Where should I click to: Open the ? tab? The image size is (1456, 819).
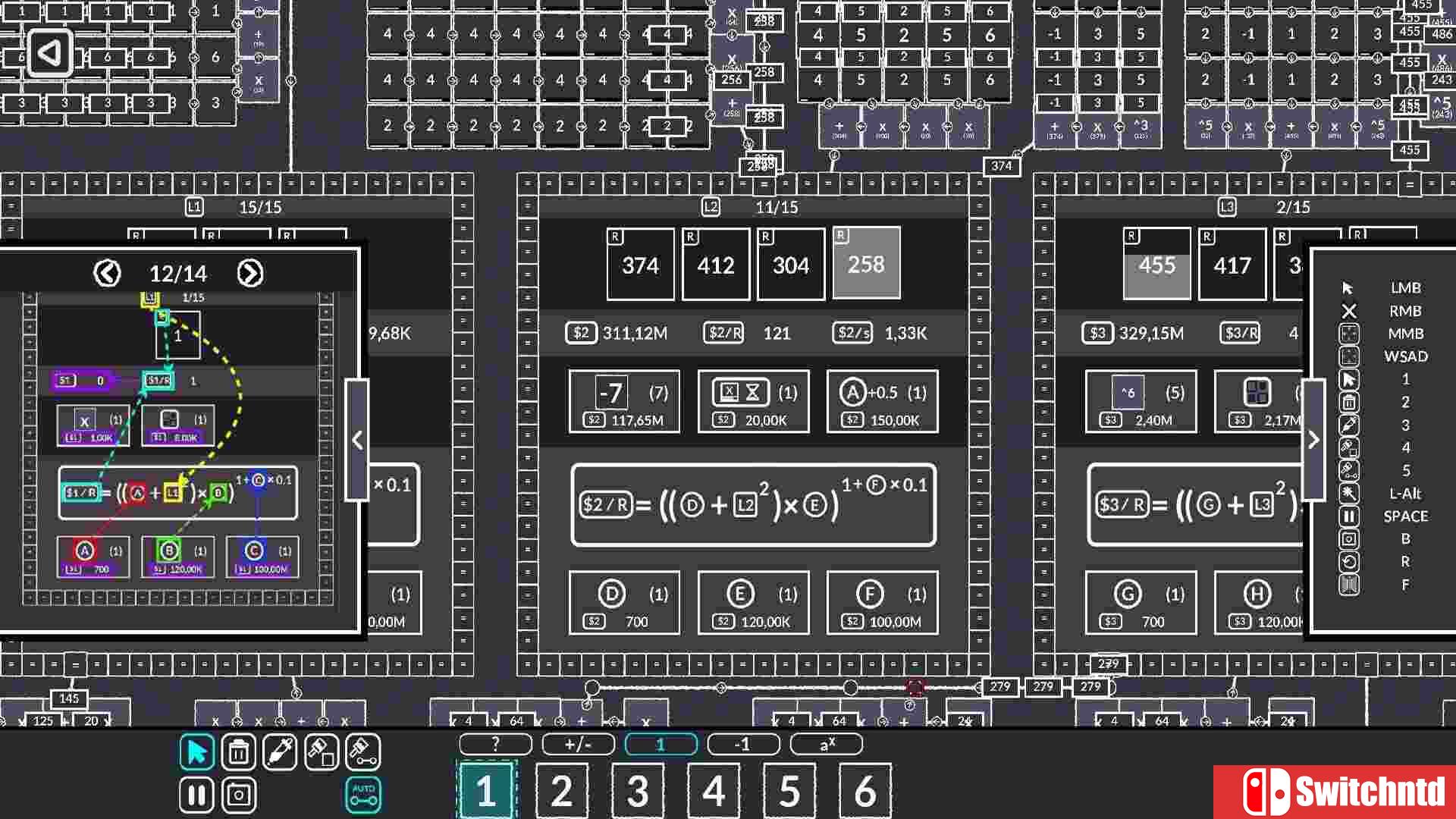496,745
